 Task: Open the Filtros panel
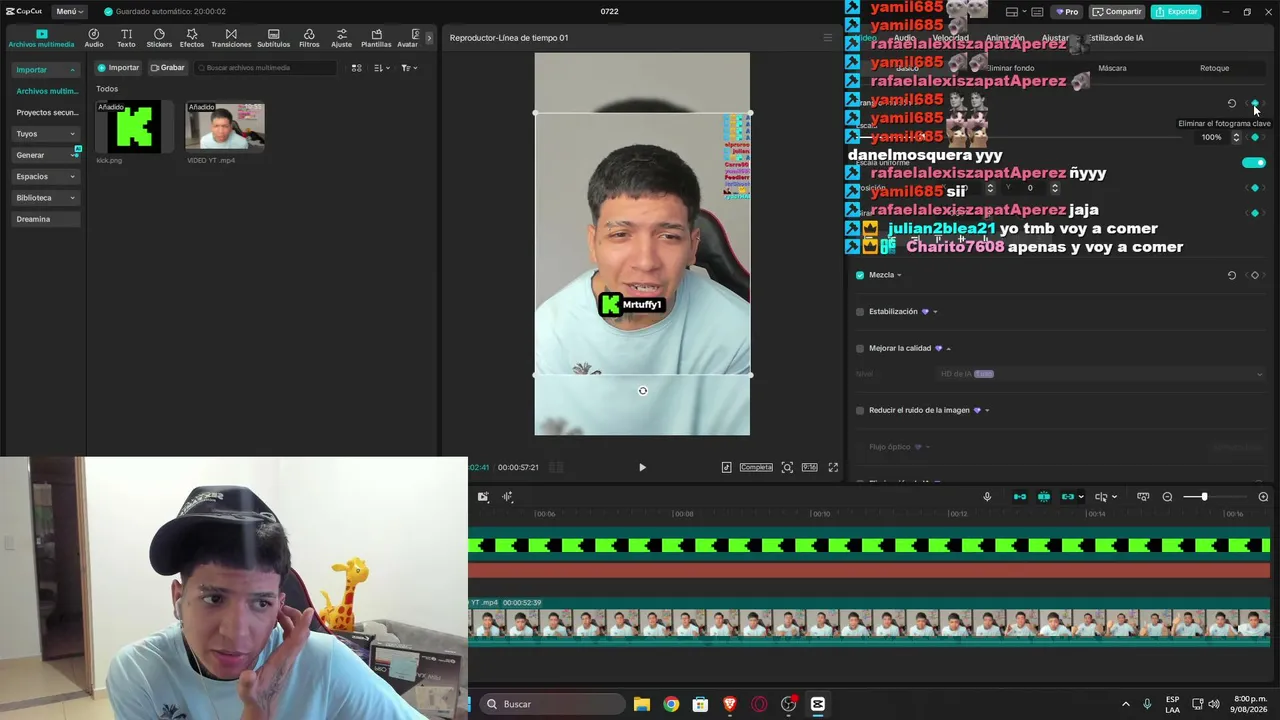pos(309,38)
